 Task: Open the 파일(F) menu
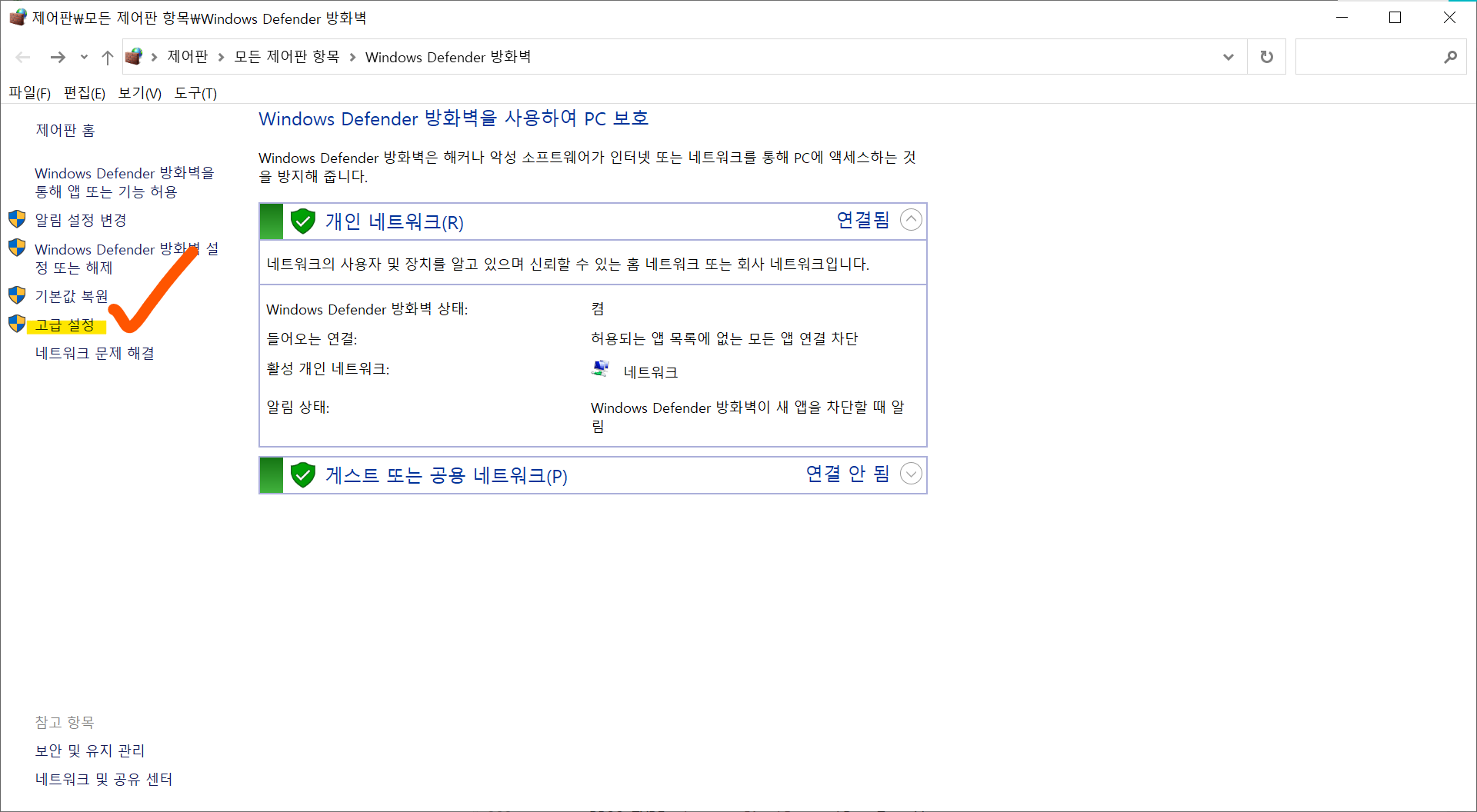29,93
